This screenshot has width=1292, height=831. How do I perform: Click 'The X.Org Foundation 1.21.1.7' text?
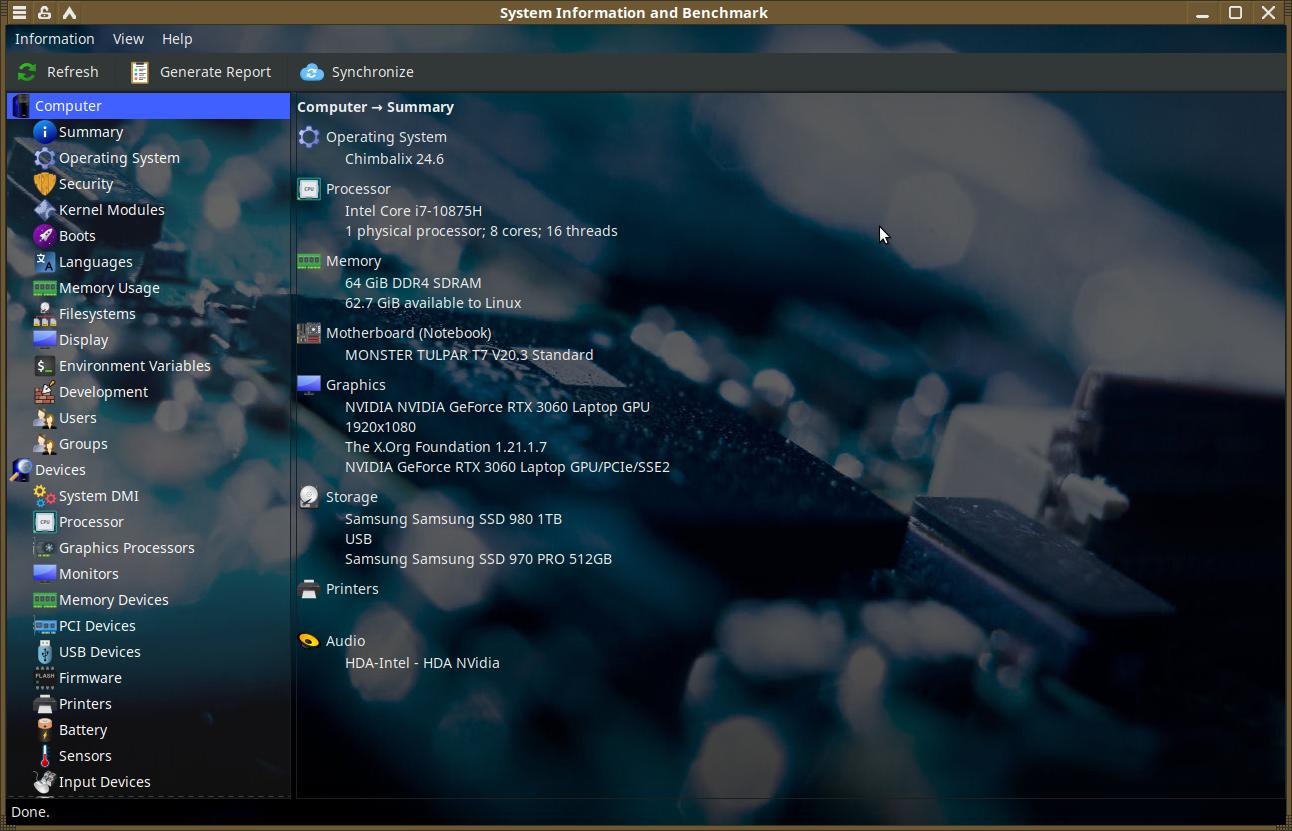coord(446,447)
